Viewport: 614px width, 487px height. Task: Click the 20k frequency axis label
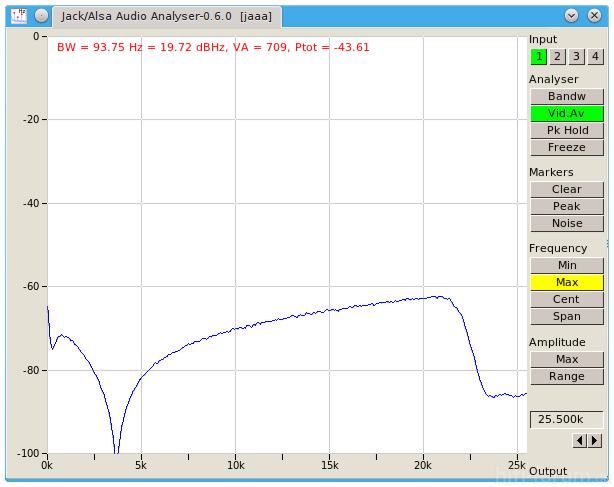(x=423, y=465)
